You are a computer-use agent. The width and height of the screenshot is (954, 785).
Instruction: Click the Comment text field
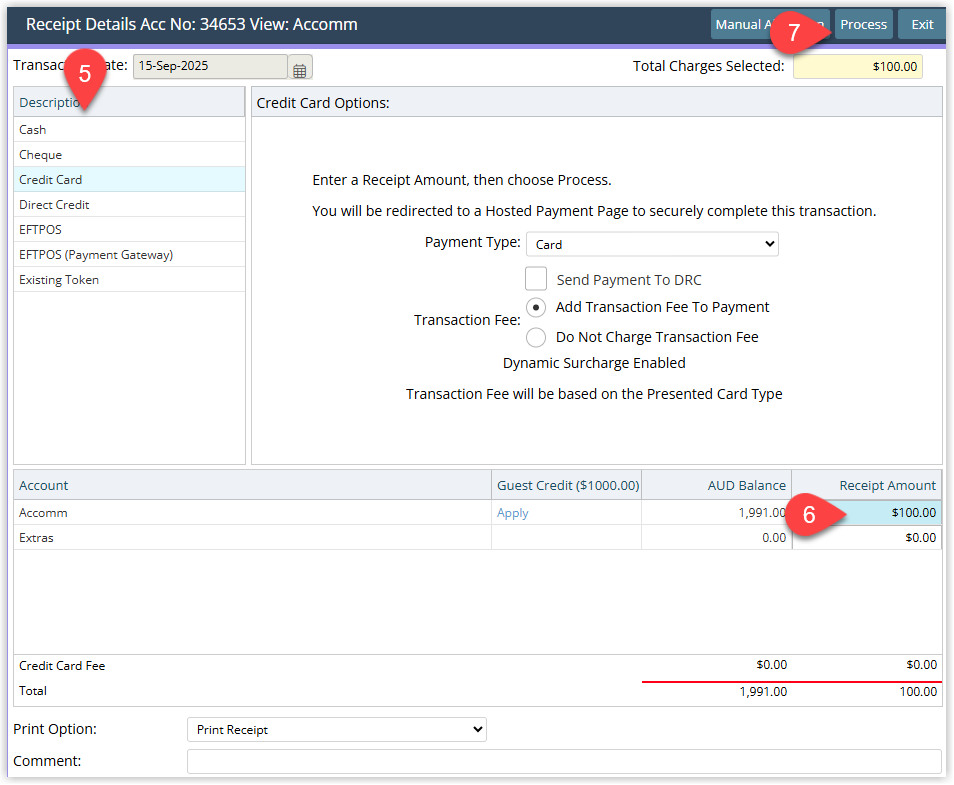pos(564,761)
